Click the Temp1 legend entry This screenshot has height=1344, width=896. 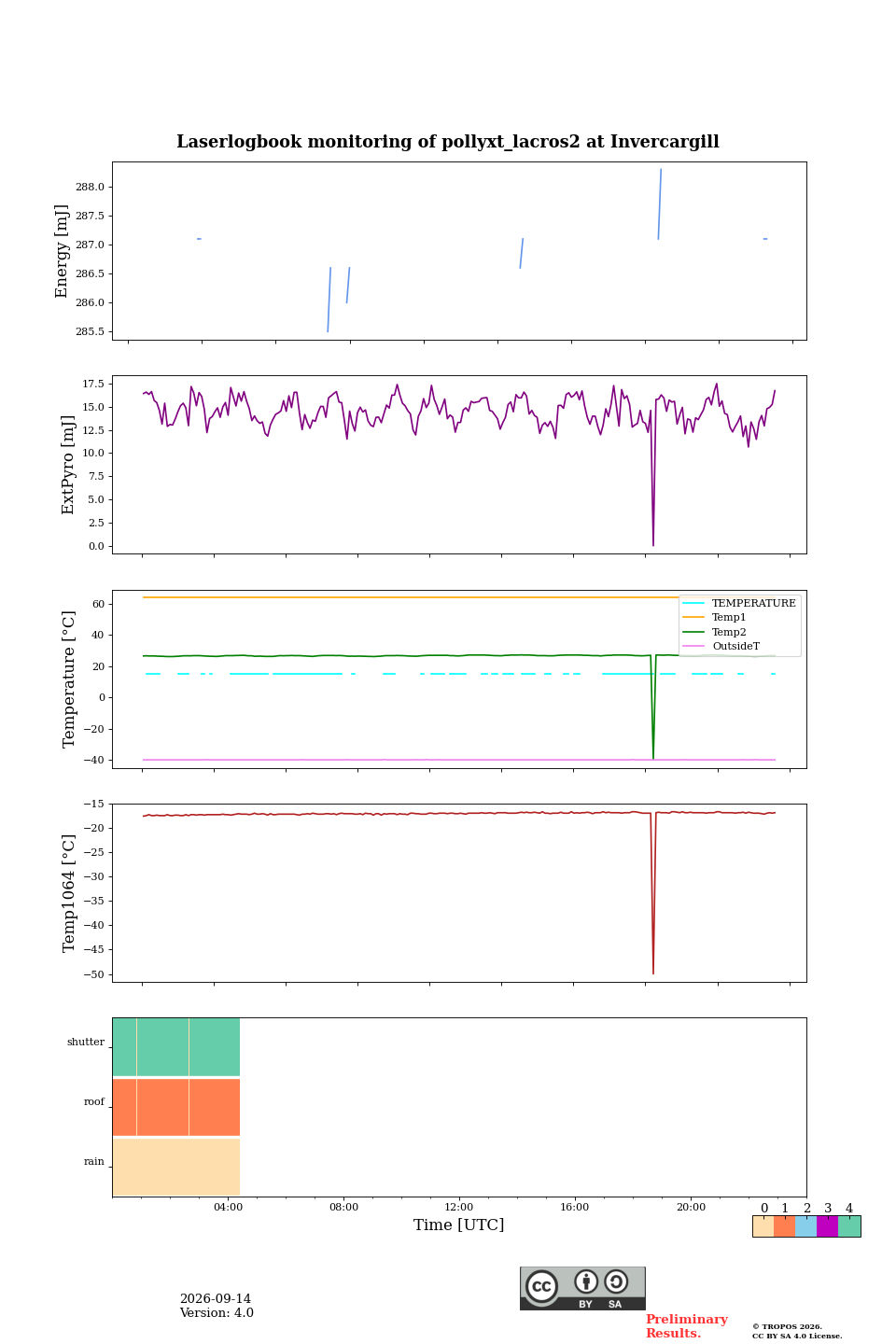coord(715,617)
